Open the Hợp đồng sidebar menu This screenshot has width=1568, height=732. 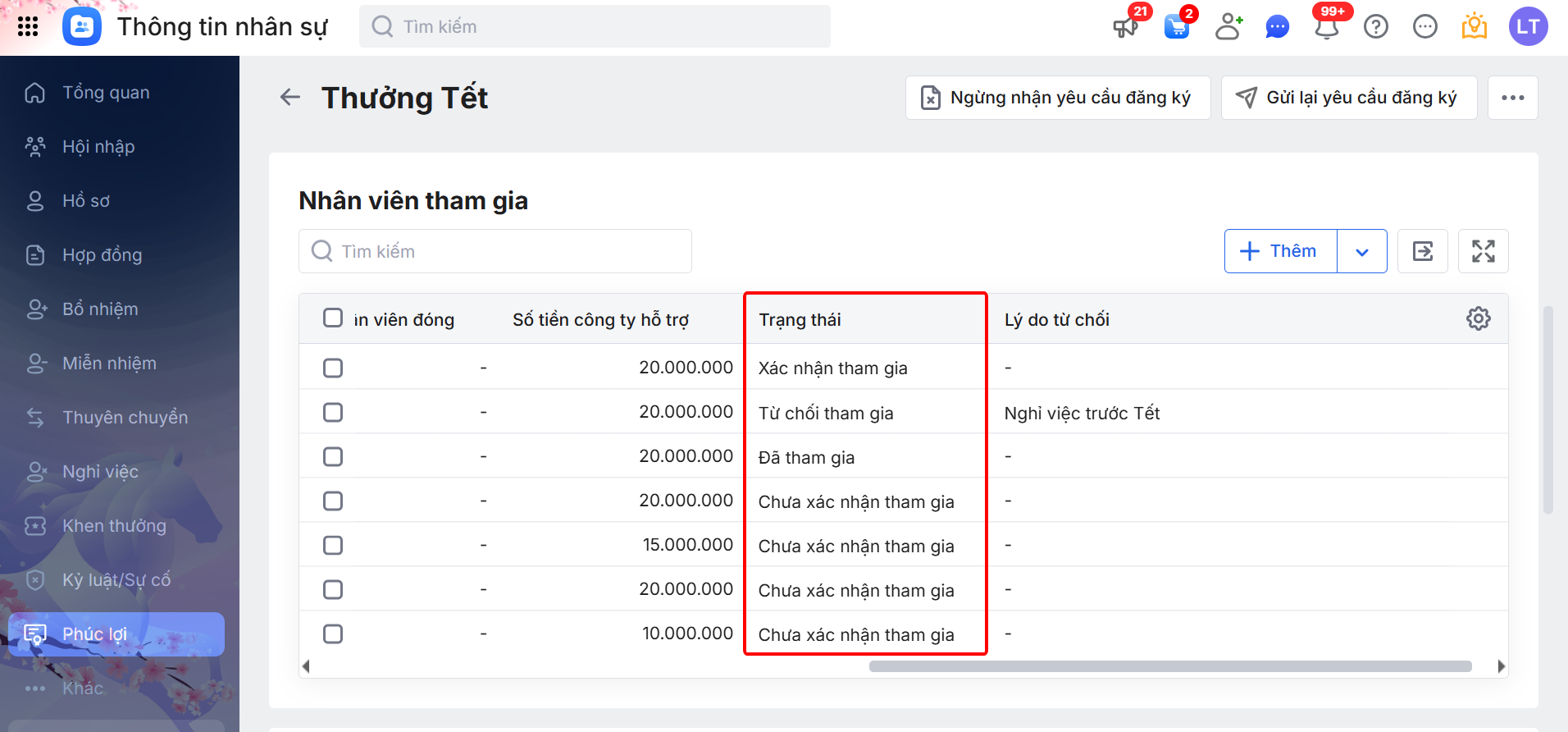tap(103, 255)
